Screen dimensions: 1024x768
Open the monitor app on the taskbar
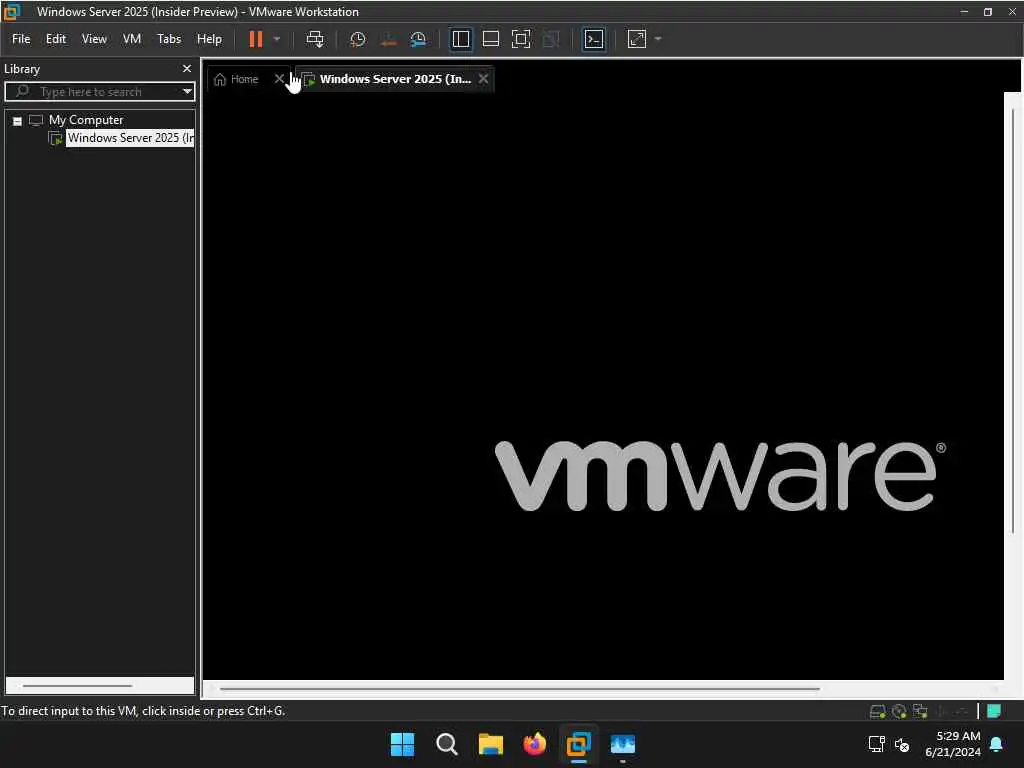point(623,744)
